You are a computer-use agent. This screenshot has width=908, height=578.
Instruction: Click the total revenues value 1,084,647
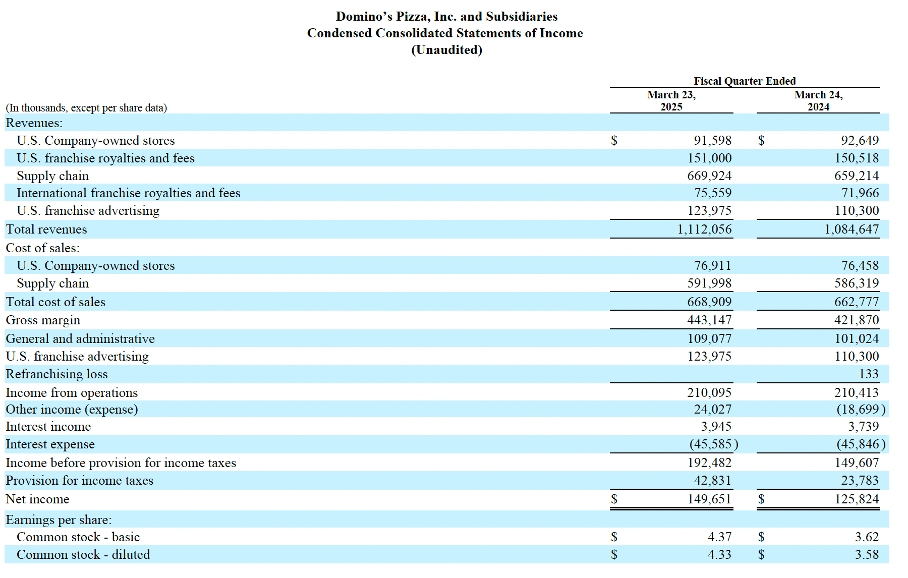851,229
